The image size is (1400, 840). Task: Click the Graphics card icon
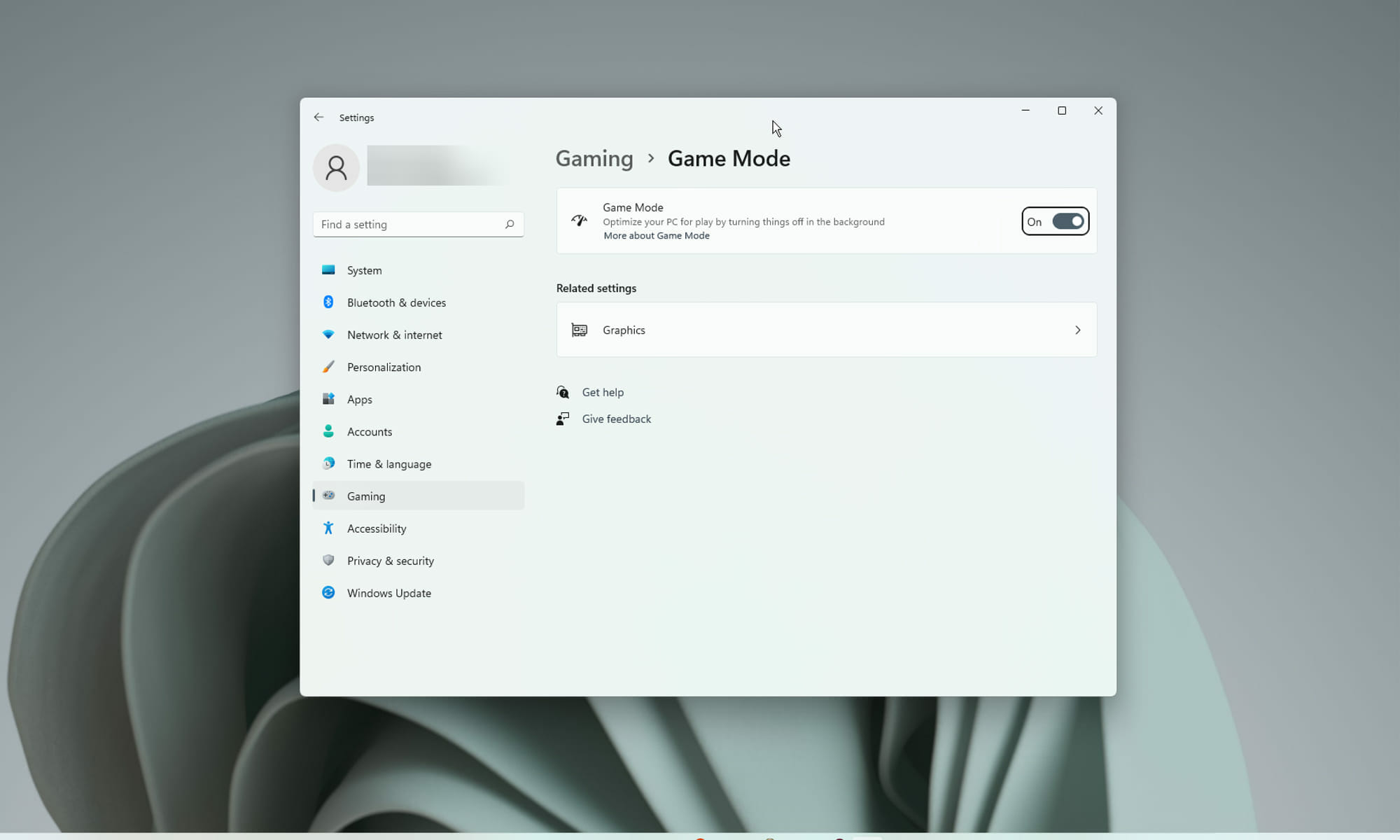point(579,330)
